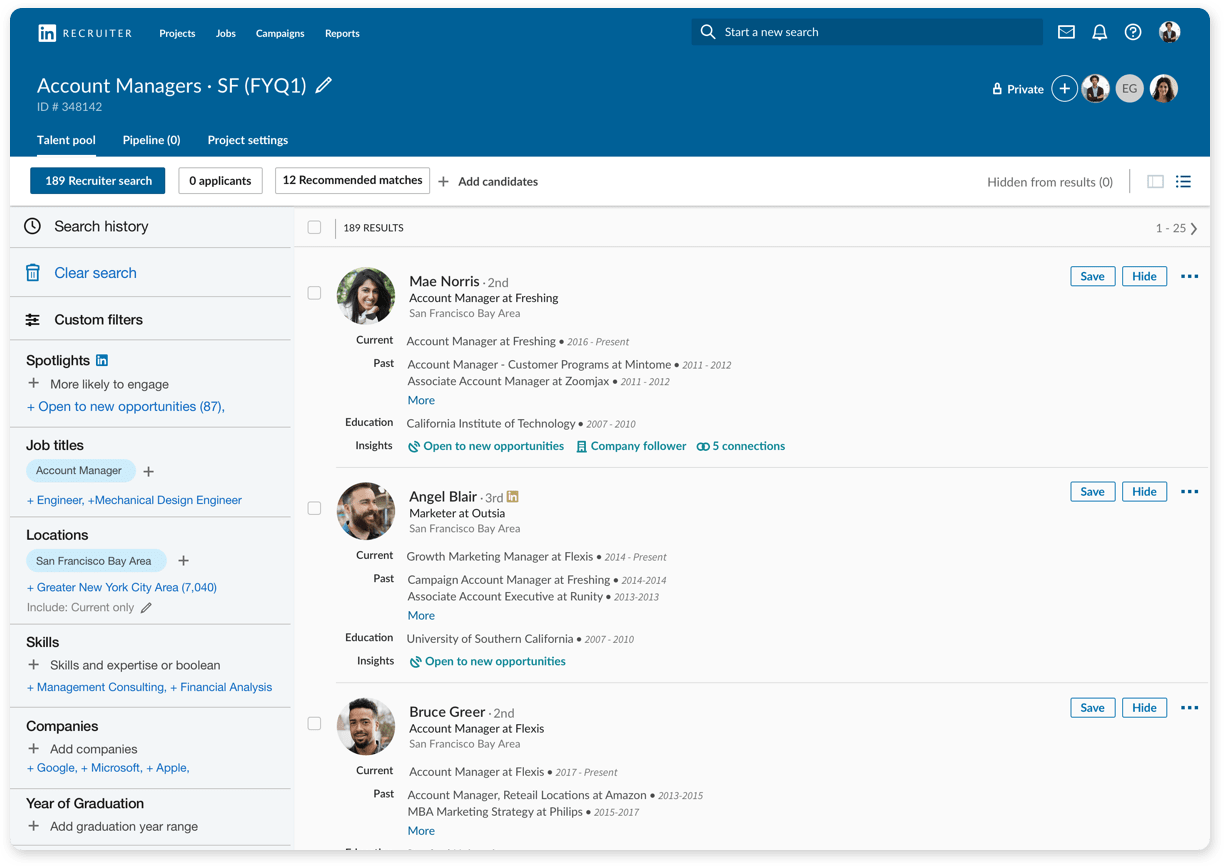The image size is (1224, 866).
Task: Edit location Include Current only pencil
Action: (146, 607)
